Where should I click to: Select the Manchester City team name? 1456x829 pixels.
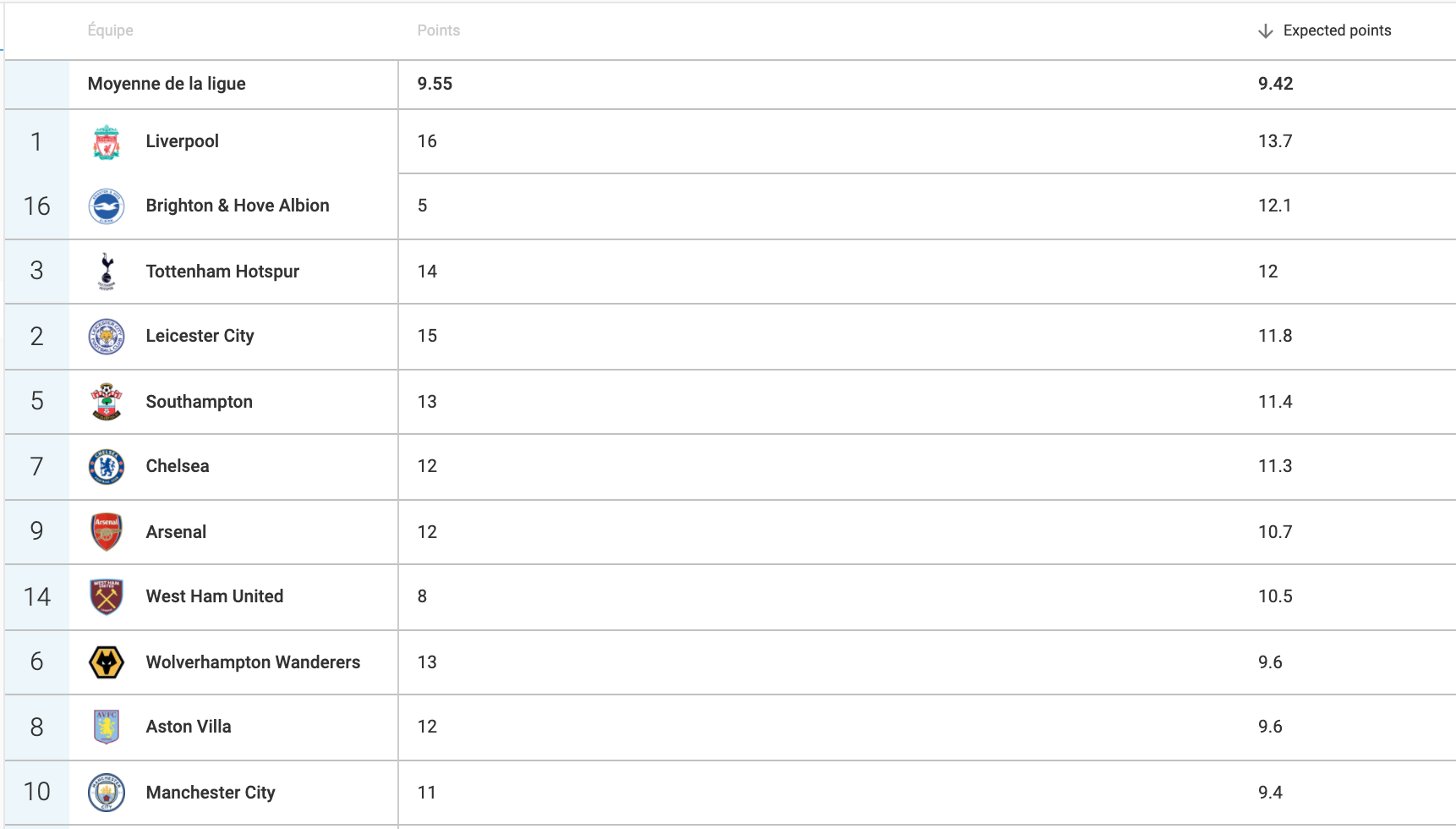tap(211, 793)
